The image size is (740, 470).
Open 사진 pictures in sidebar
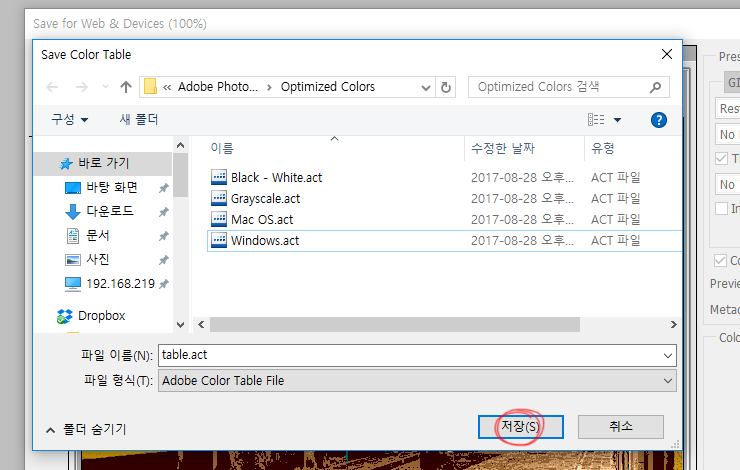point(98,260)
